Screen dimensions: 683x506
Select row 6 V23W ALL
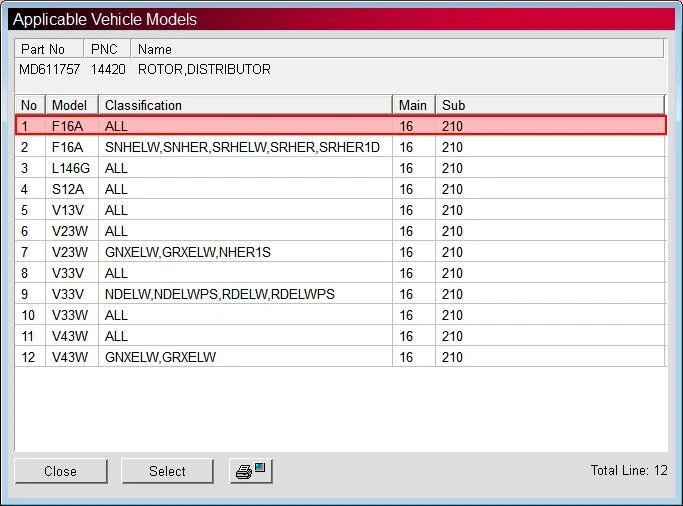tap(341, 231)
